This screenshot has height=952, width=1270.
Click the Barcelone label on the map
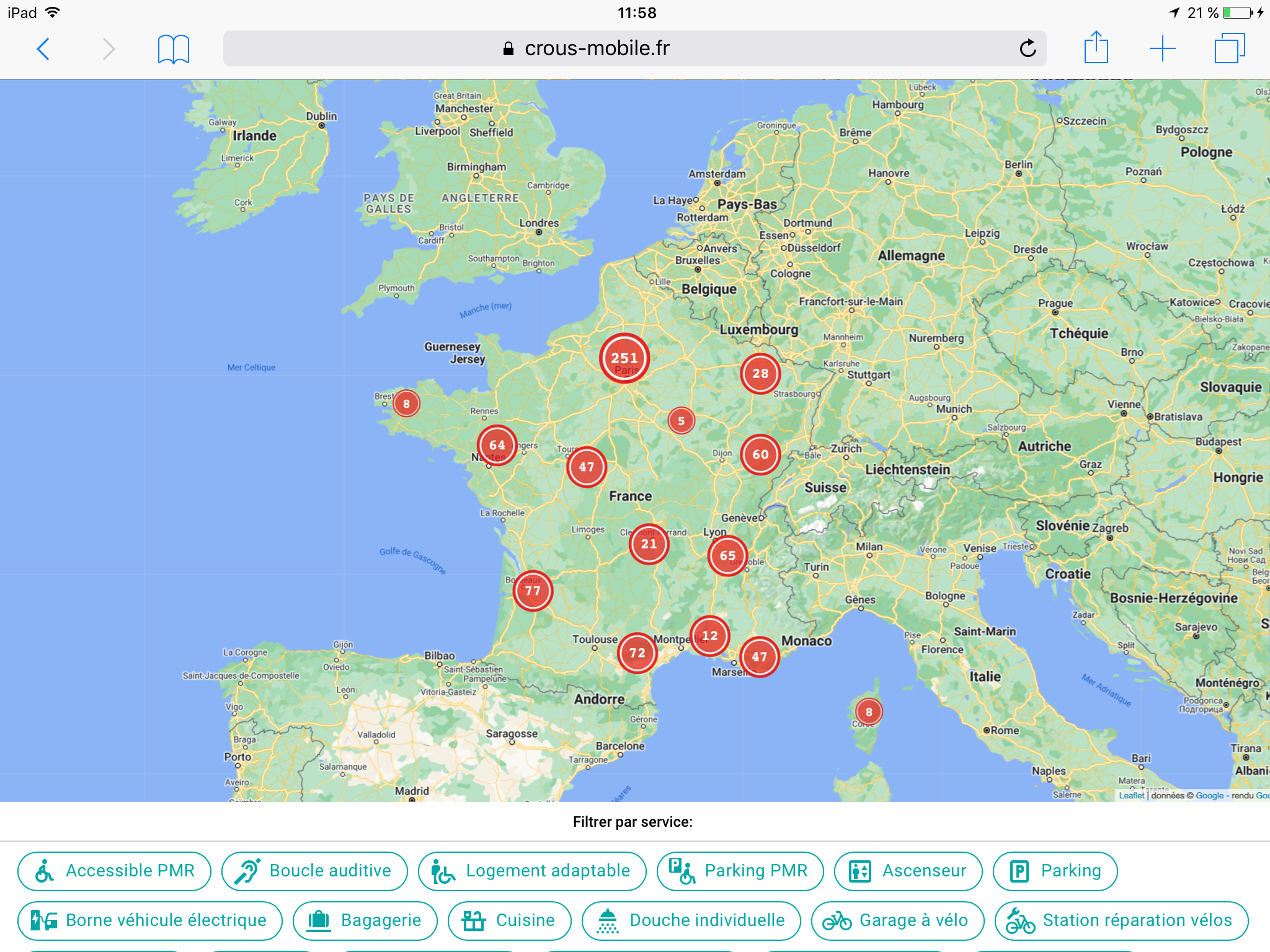620,746
